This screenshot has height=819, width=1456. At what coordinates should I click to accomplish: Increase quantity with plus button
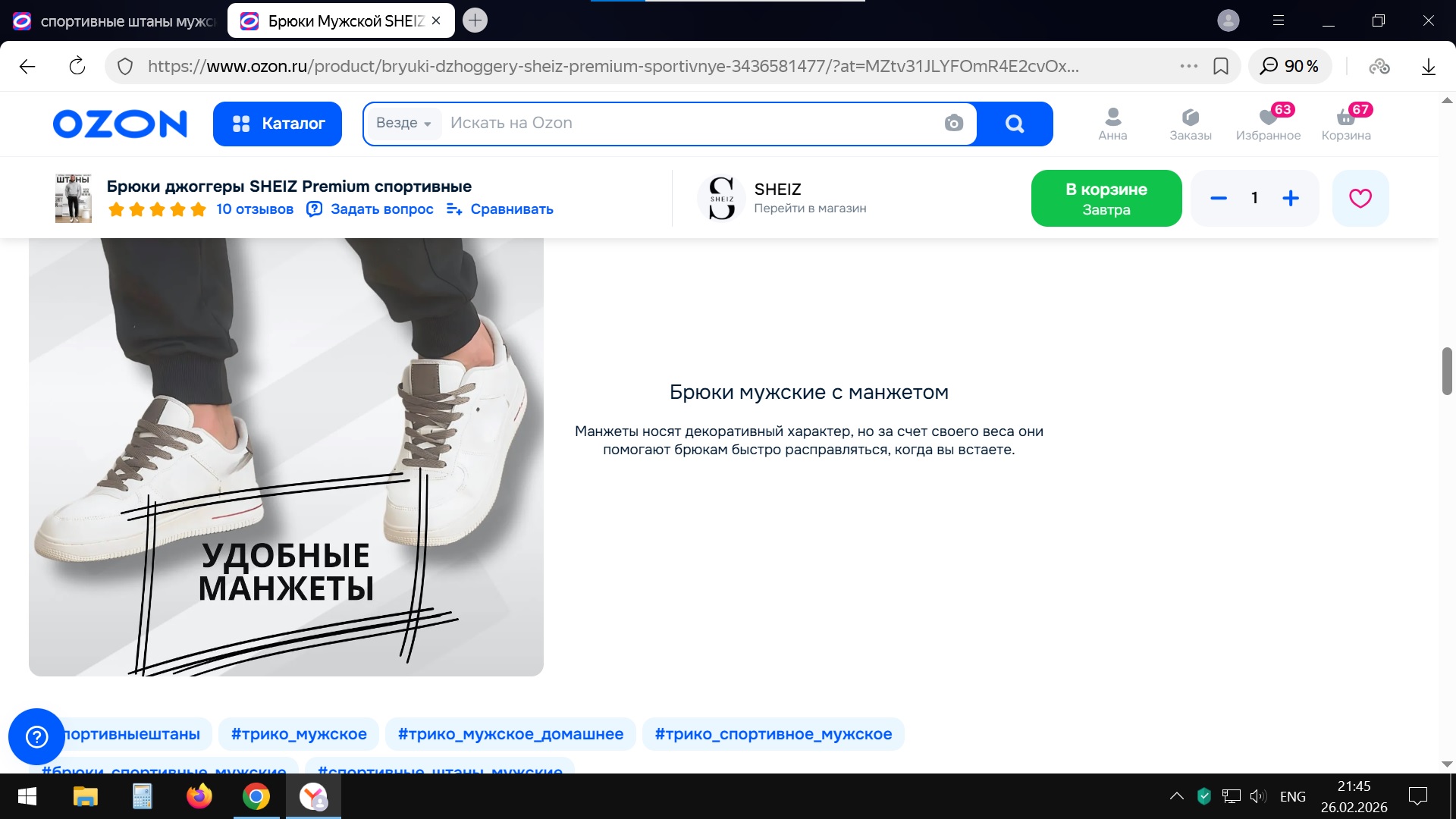[x=1291, y=199]
